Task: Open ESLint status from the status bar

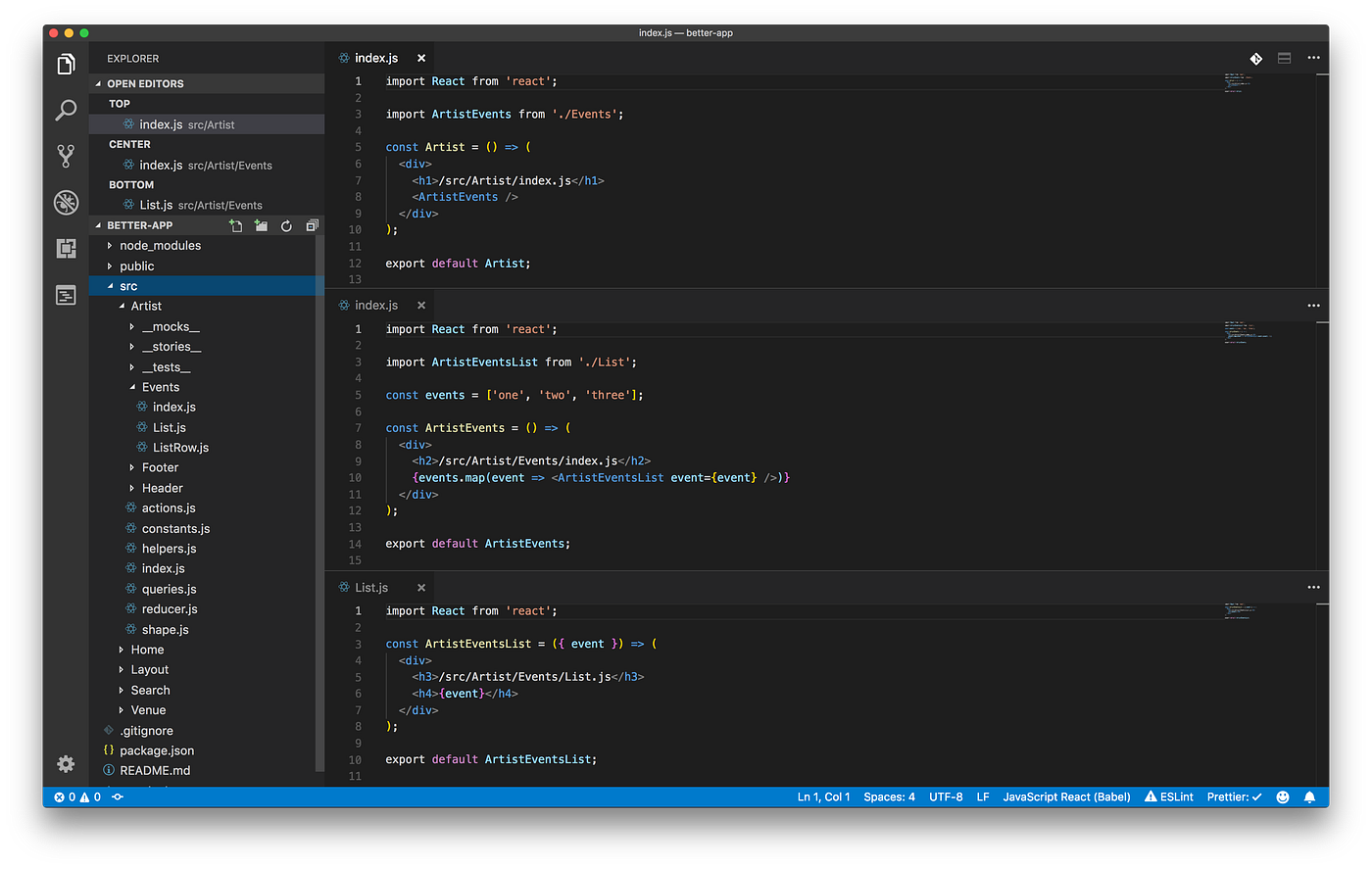Action: click(x=1168, y=797)
